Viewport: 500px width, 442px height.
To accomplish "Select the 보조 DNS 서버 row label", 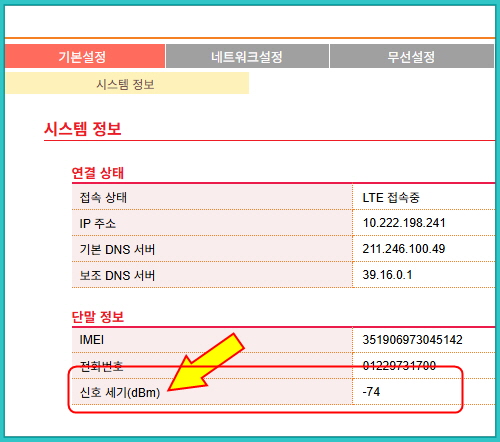I will point(117,275).
